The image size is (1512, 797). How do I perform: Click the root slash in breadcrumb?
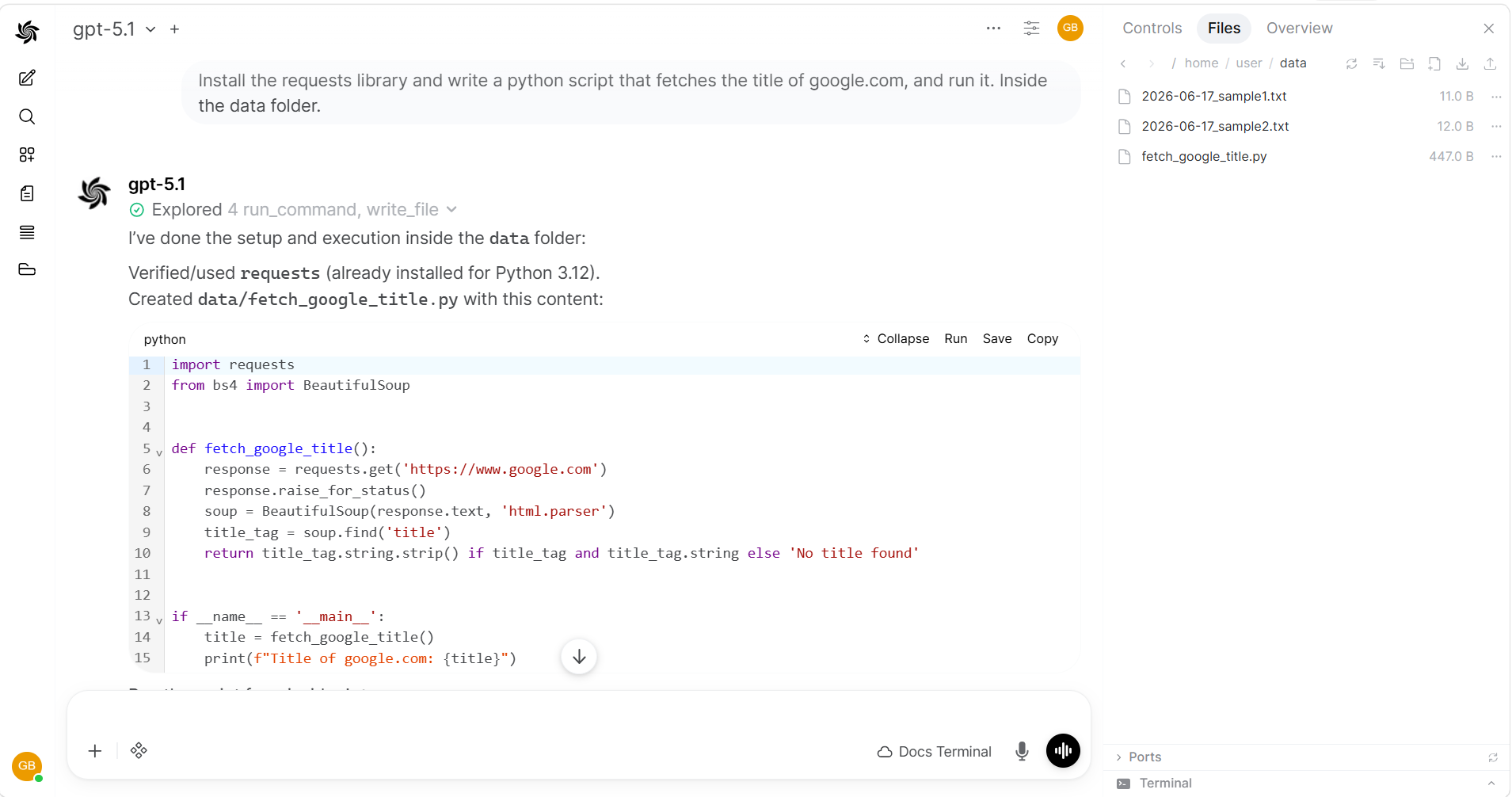tap(1174, 63)
